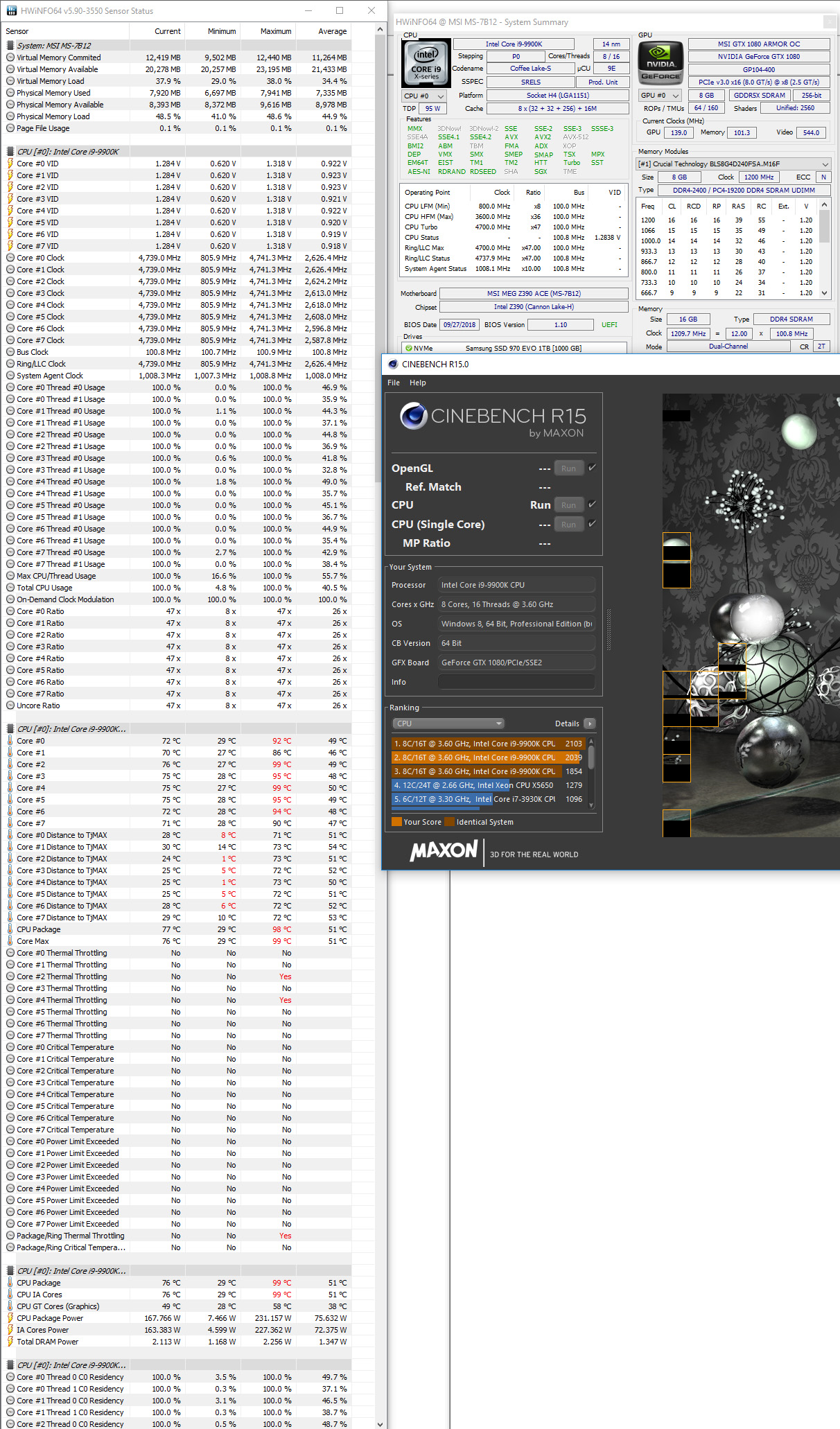Click the CPU Package Power lightning icon
The height and width of the screenshot is (1429, 840).
tap(10, 1318)
